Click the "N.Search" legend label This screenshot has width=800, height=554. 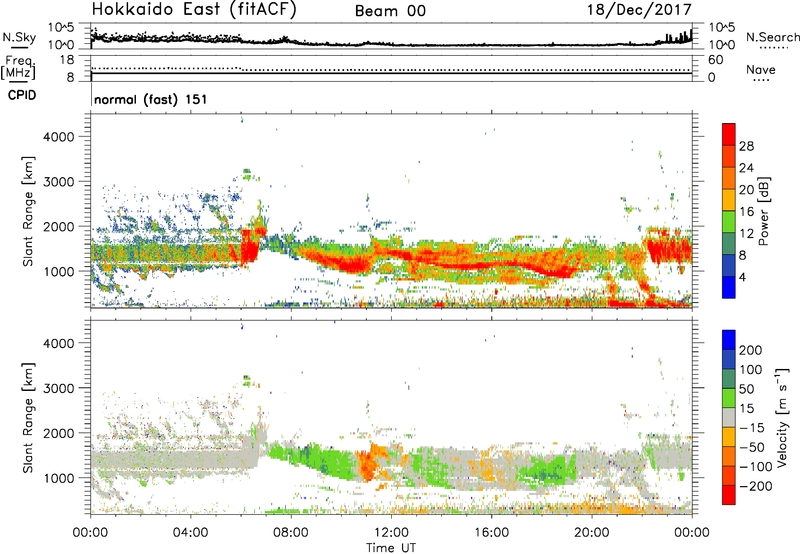coord(772,37)
